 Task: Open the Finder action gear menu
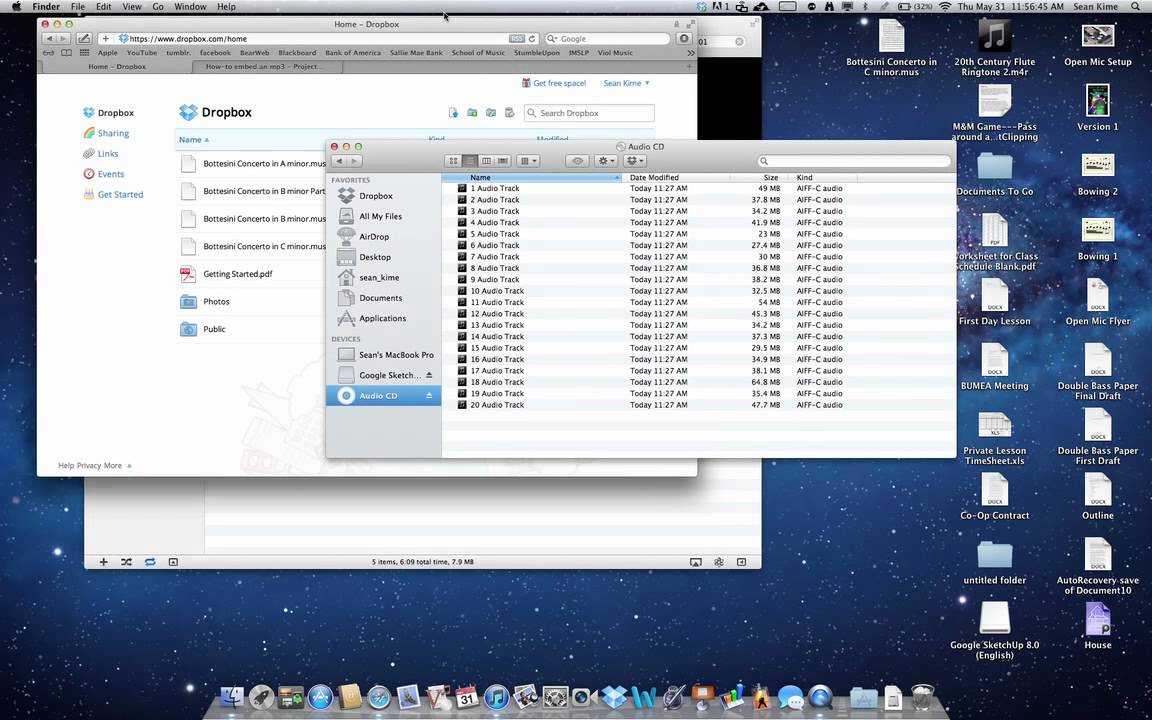(606, 161)
